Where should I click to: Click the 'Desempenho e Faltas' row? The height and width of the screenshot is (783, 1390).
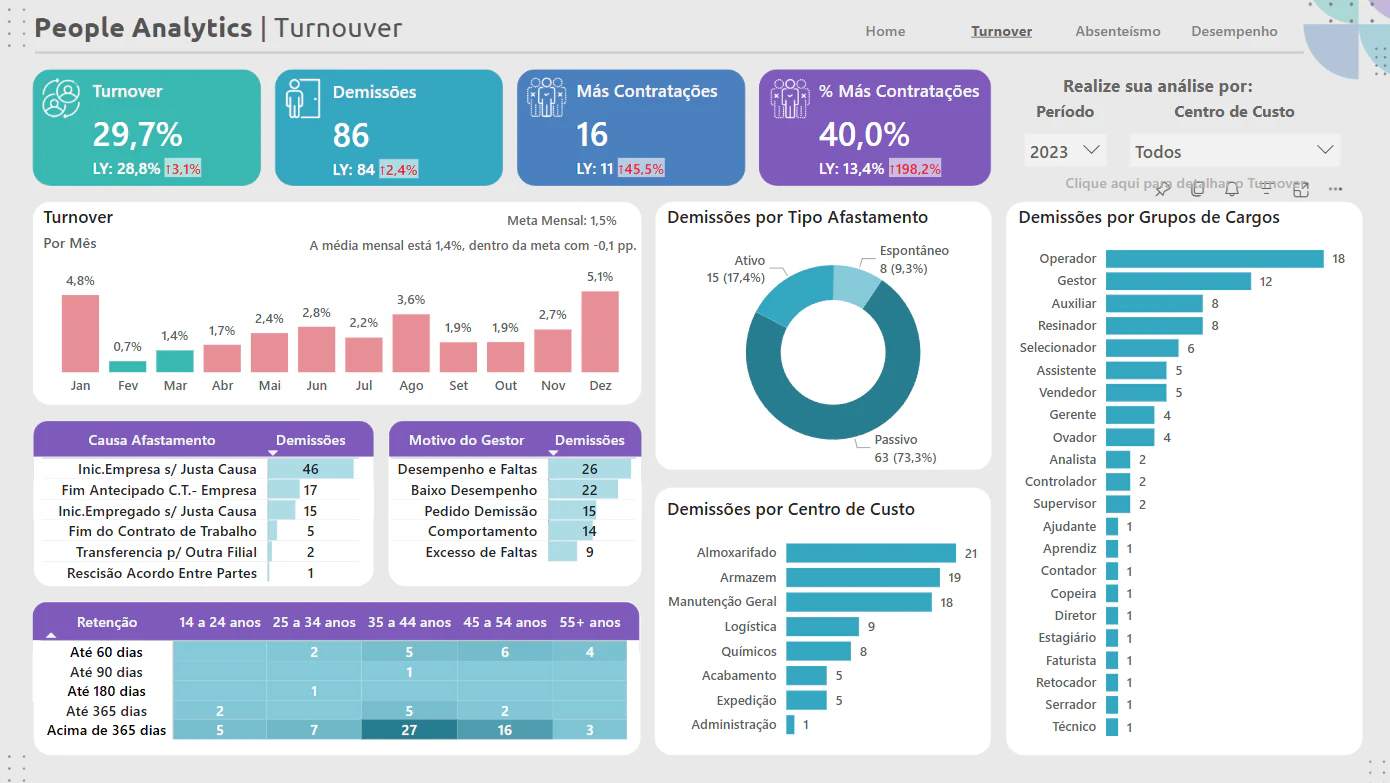point(514,469)
